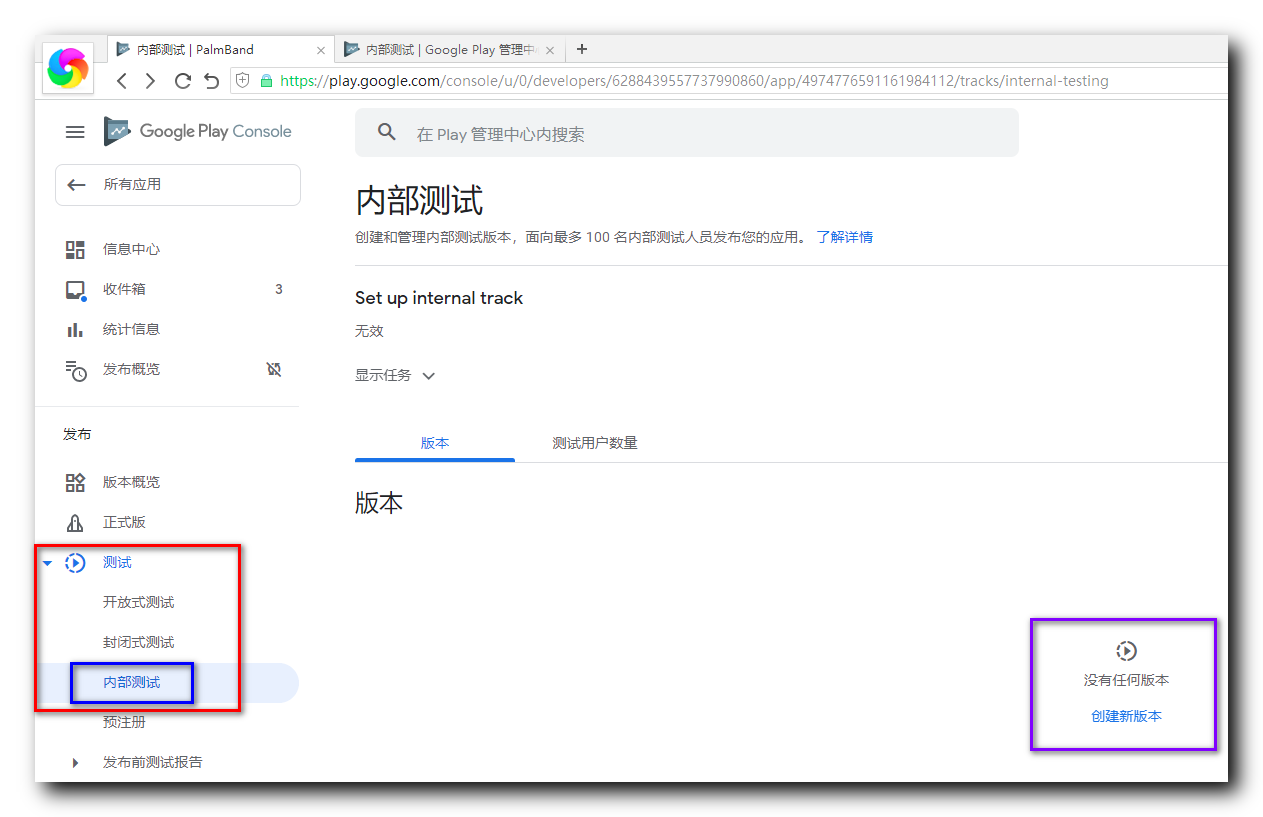Viewport: 1263px width, 817px height.
Task: Open 封闭式测试 in sidebar
Action: (139, 642)
